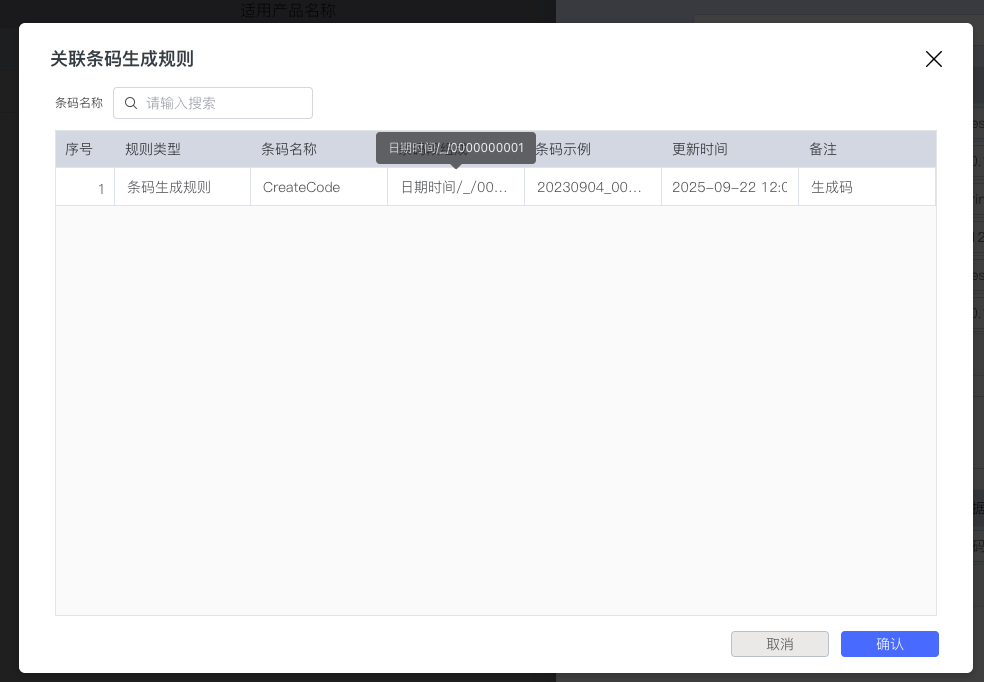This screenshot has width=984, height=682.
Task: Click the truncated 日期时间/_/00… rule cell
Action: click(x=455, y=187)
